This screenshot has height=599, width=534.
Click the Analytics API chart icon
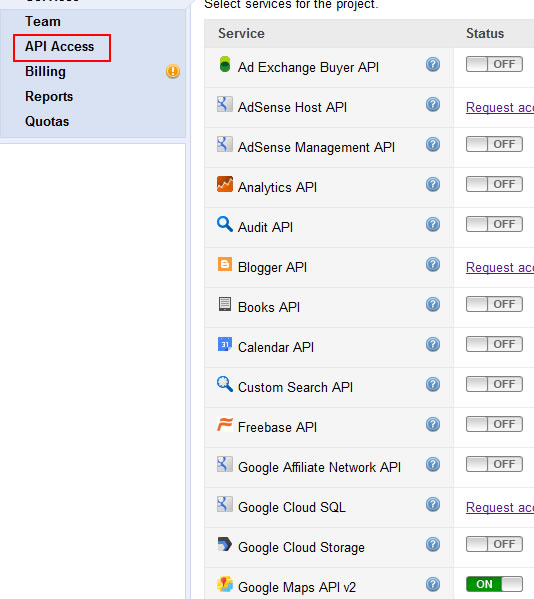pyautogui.click(x=225, y=184)
